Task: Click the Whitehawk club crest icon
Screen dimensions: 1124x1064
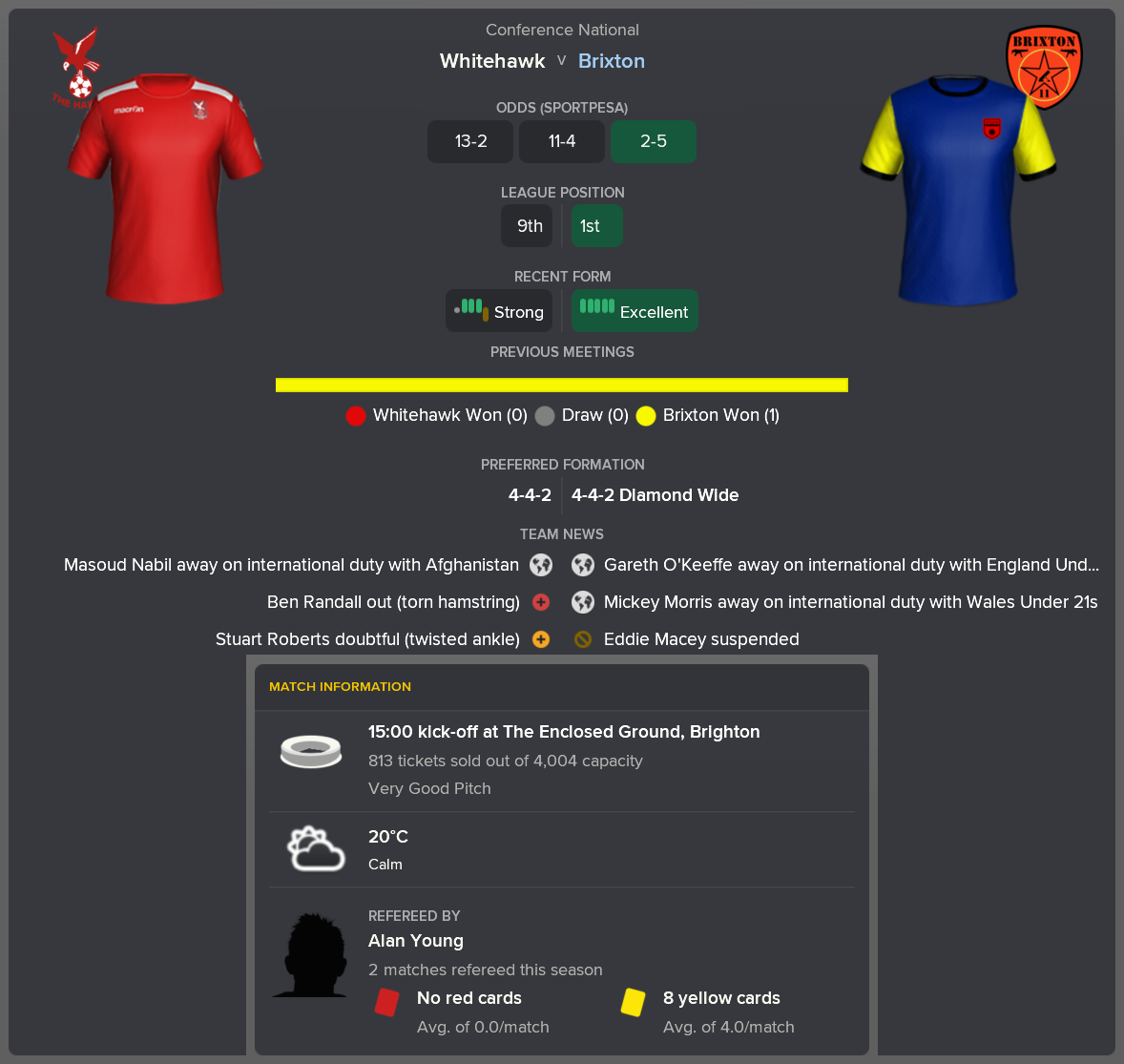Action: click(x=76, y=67)
